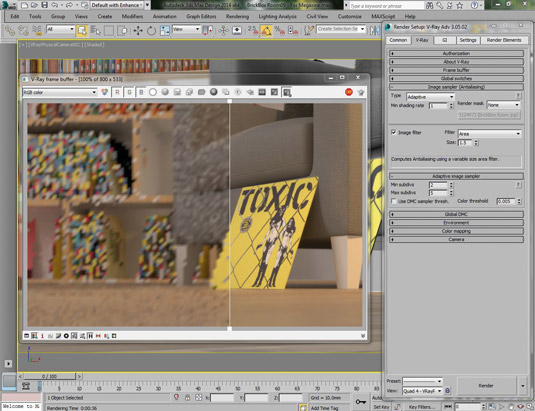Image resolution: width=535 pixels, height=411 pixels.
Task: Save the image from V-Ray frame buffer
Action: tap(177, 92)
